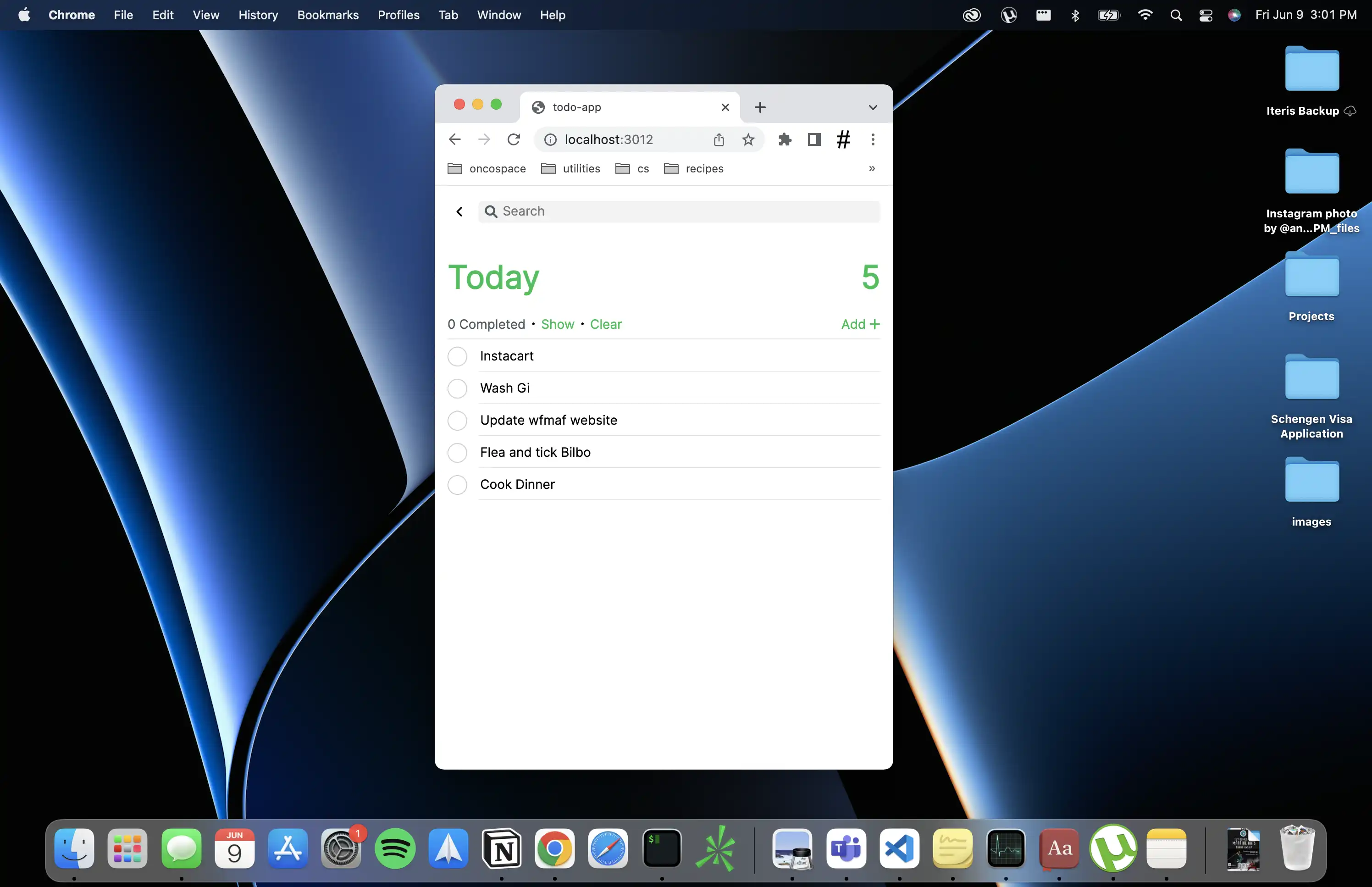Open the Bookmarks menu
The width and height of the screenshot is (1372, 887).
point(327,15)
